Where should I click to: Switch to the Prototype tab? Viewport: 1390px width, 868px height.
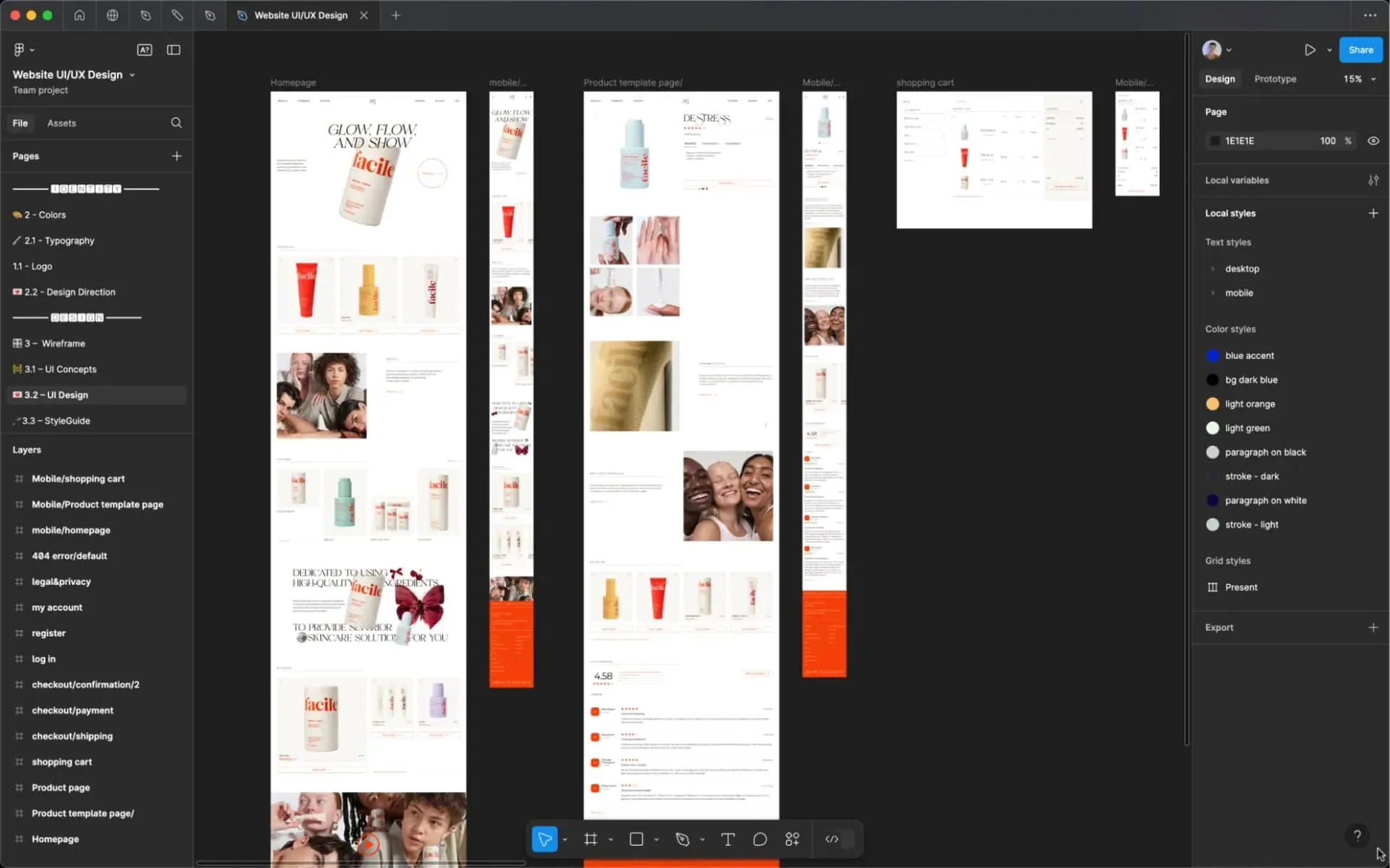1275,79
